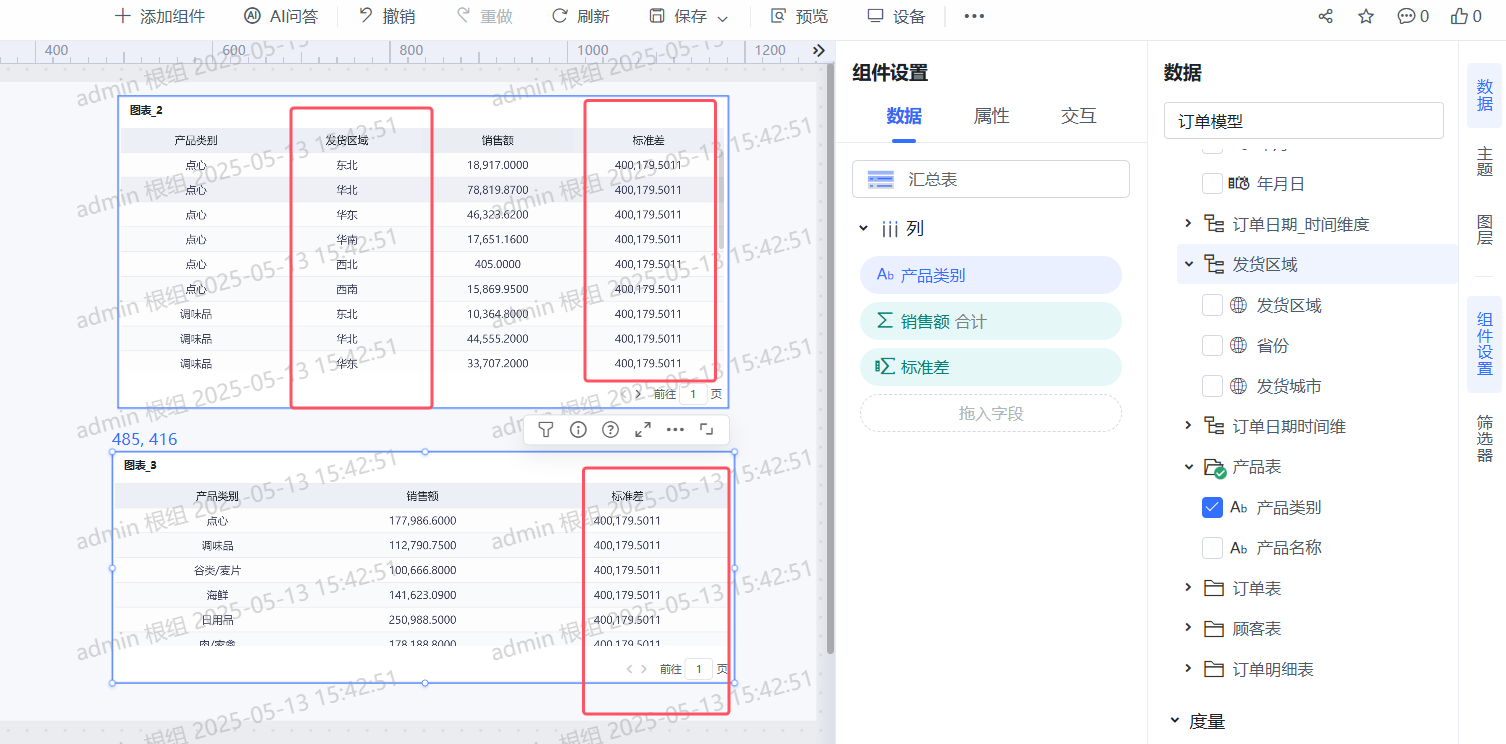
Task: Go to the next page in 图表_2
Action: [x=638, y=395]
